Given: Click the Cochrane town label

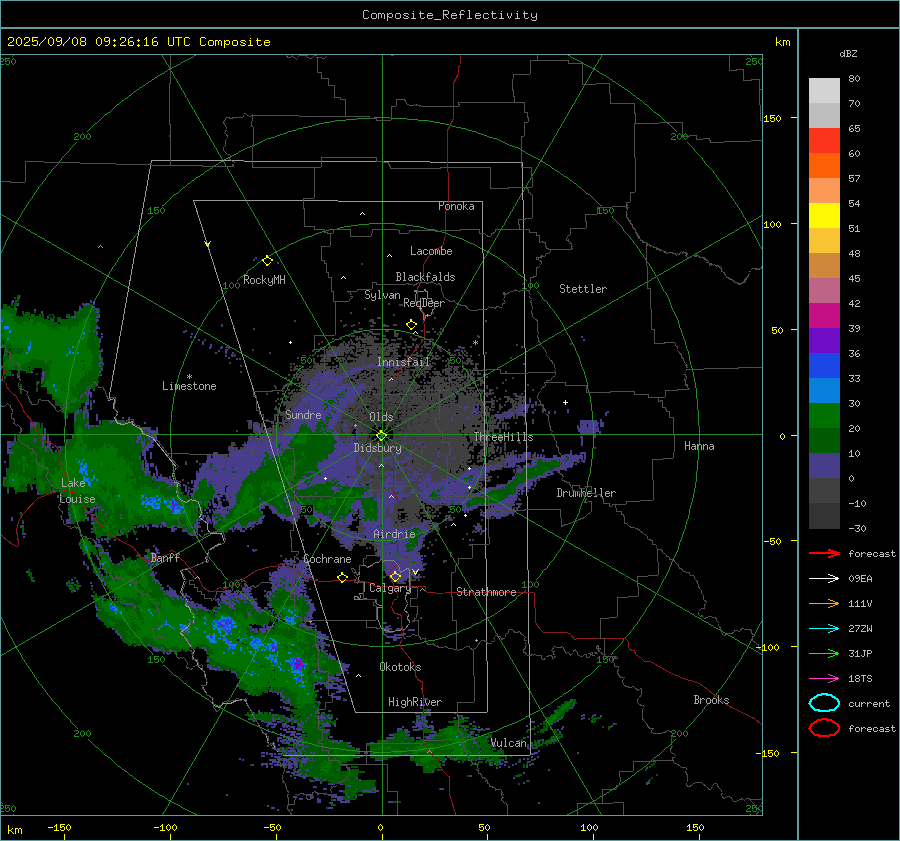Looking at the screenshot, I should pyautogui.click(x=327, y=559).
